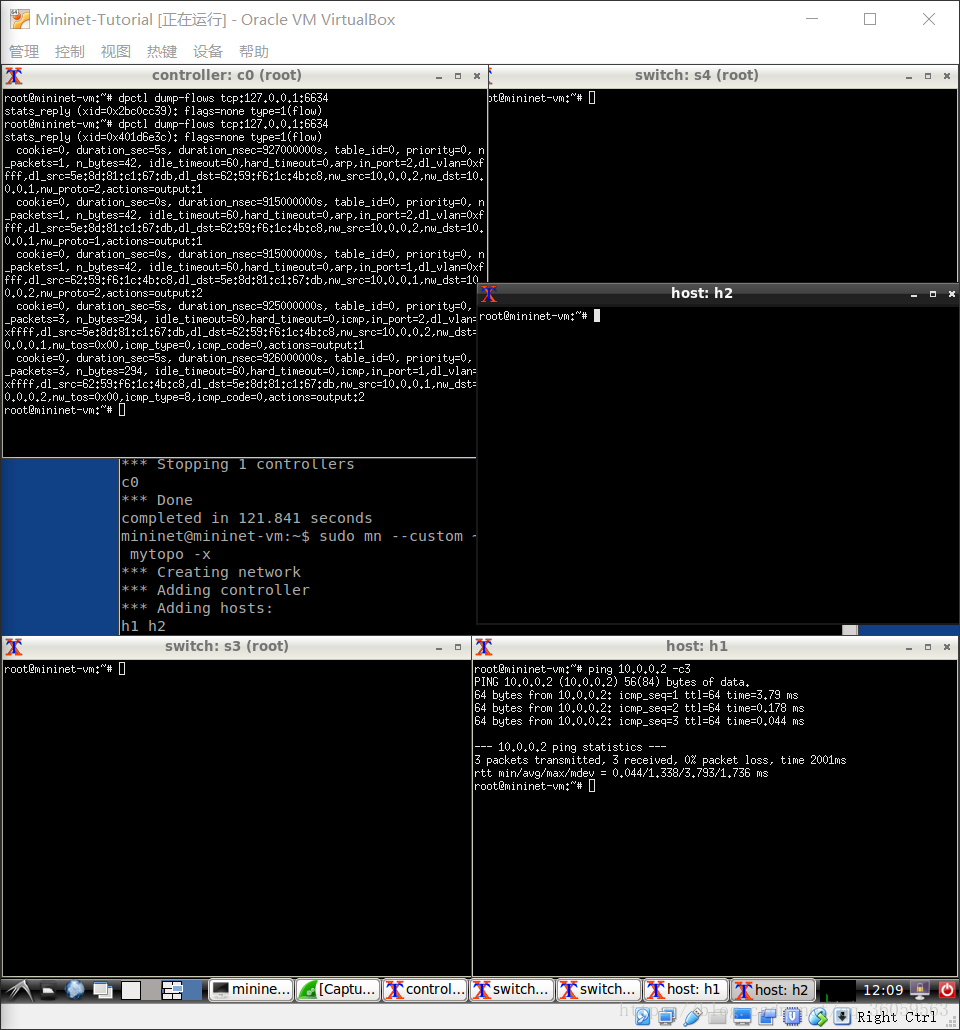Click the prompt in controller c0 terminal
The height and width of the screenshot is (1030, 960).
(64, 411)
